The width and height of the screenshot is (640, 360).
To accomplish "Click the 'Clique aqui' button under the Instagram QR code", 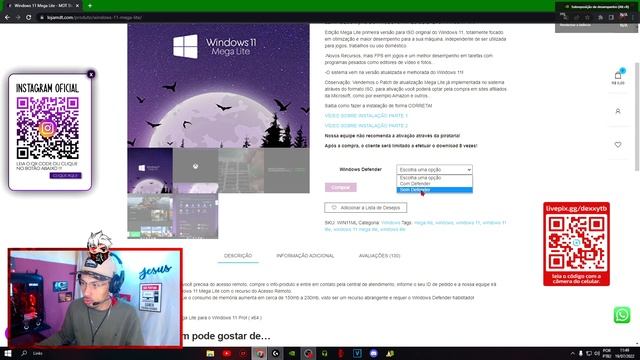I will (65, 176).
